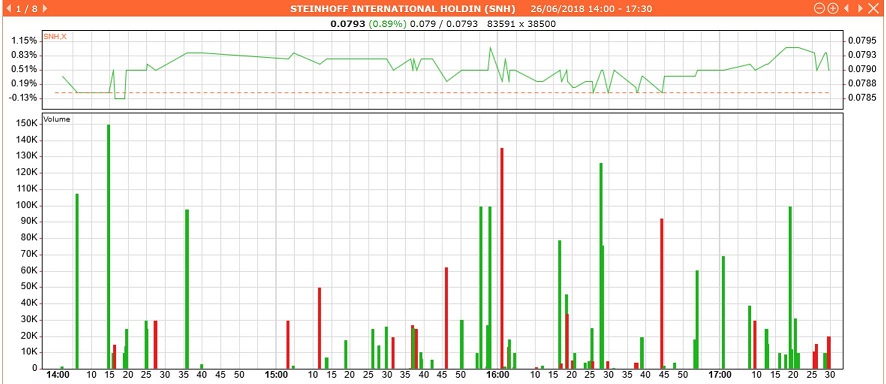Viewport: 886px width, 384px height.
Task: Shift the time range back with the left arrow next to the zoom icons
Action: 846,8
